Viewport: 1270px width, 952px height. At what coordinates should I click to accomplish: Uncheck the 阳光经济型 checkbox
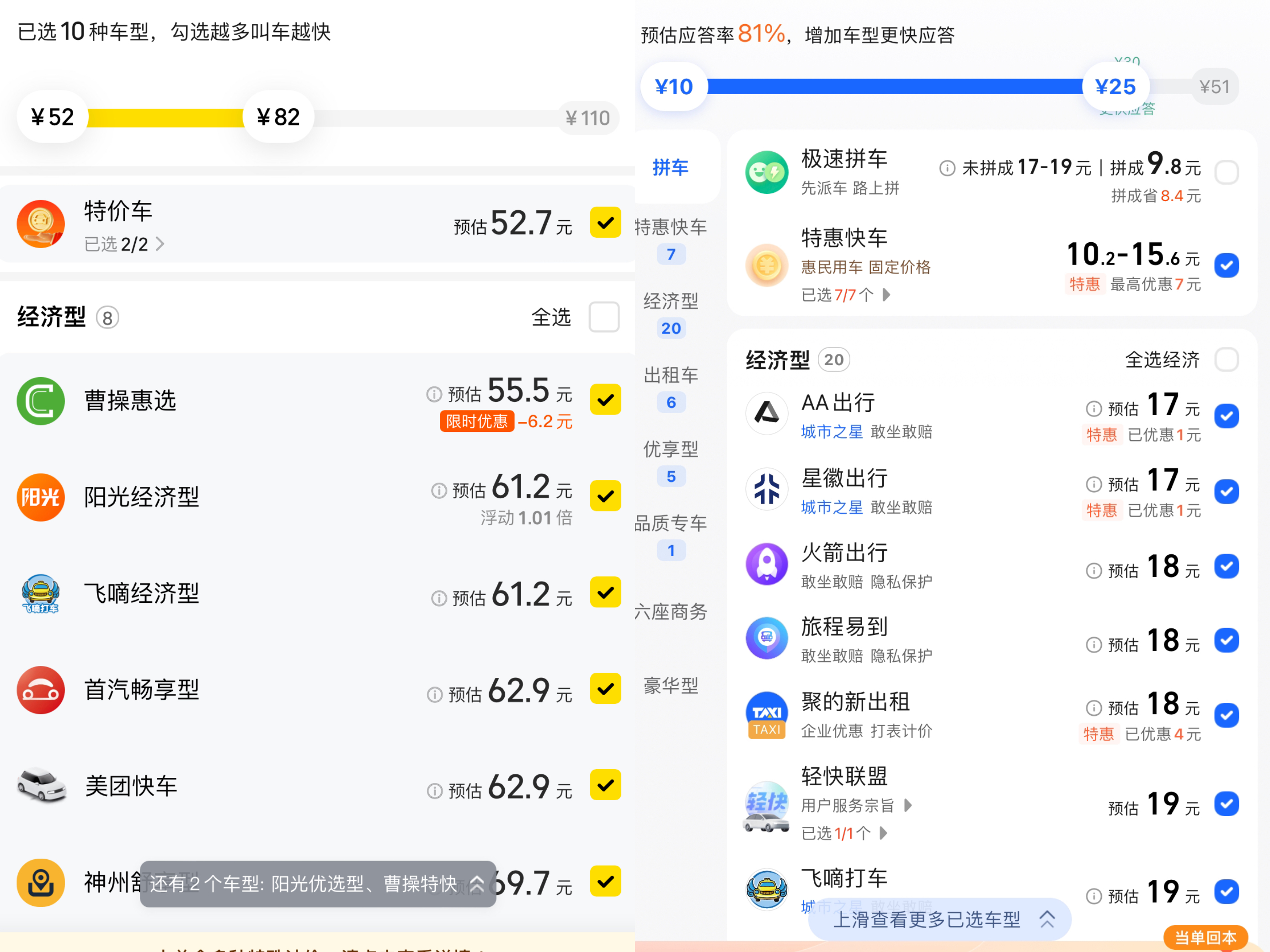point(605,496)
